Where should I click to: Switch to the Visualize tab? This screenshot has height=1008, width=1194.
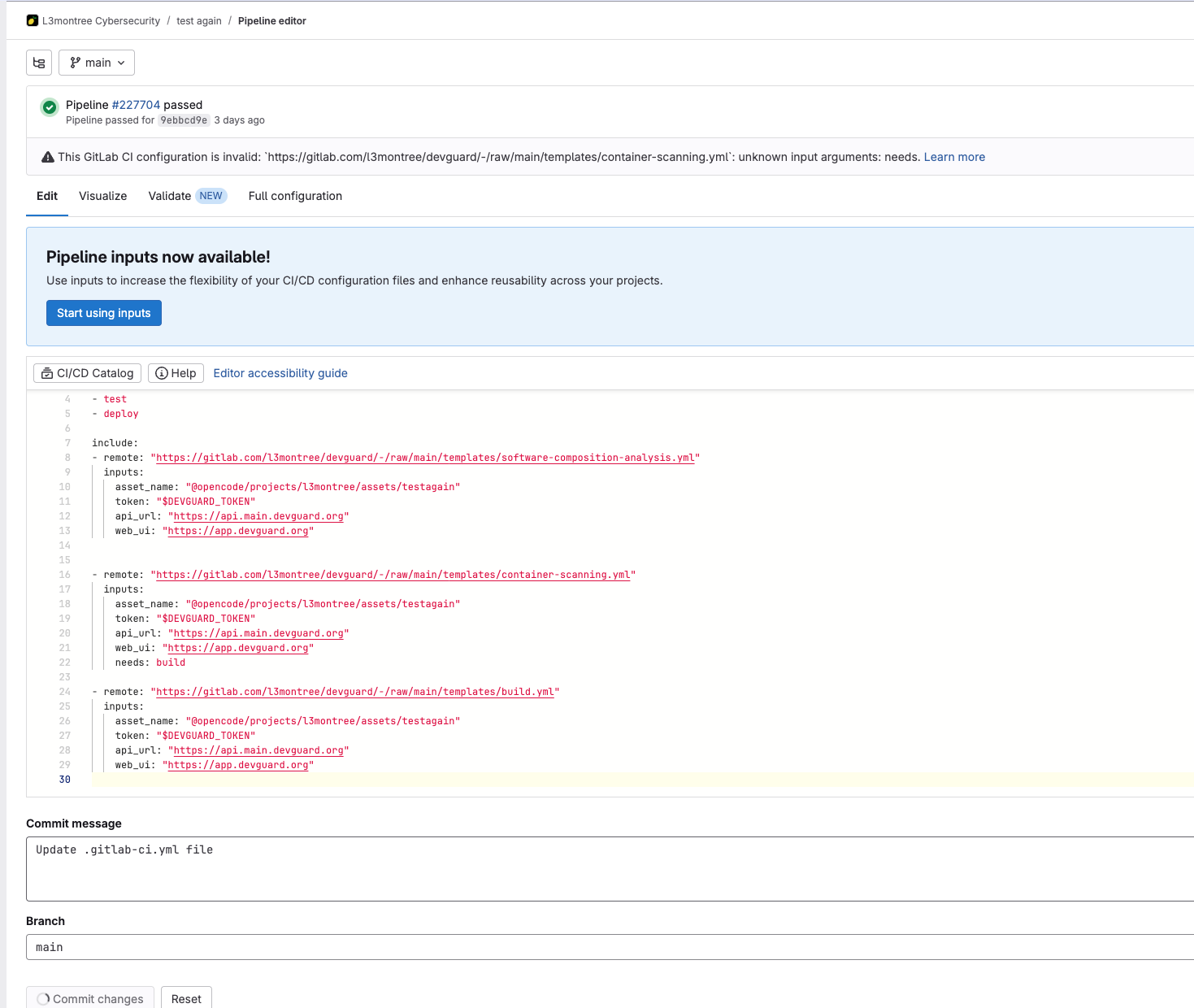click(x=103, y=196)
